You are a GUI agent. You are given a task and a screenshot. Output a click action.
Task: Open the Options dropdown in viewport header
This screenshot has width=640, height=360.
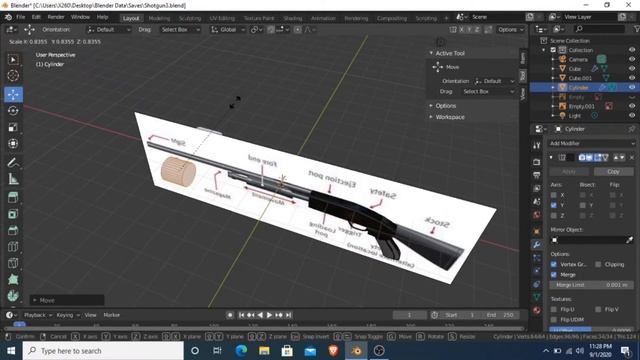(510, 29)
